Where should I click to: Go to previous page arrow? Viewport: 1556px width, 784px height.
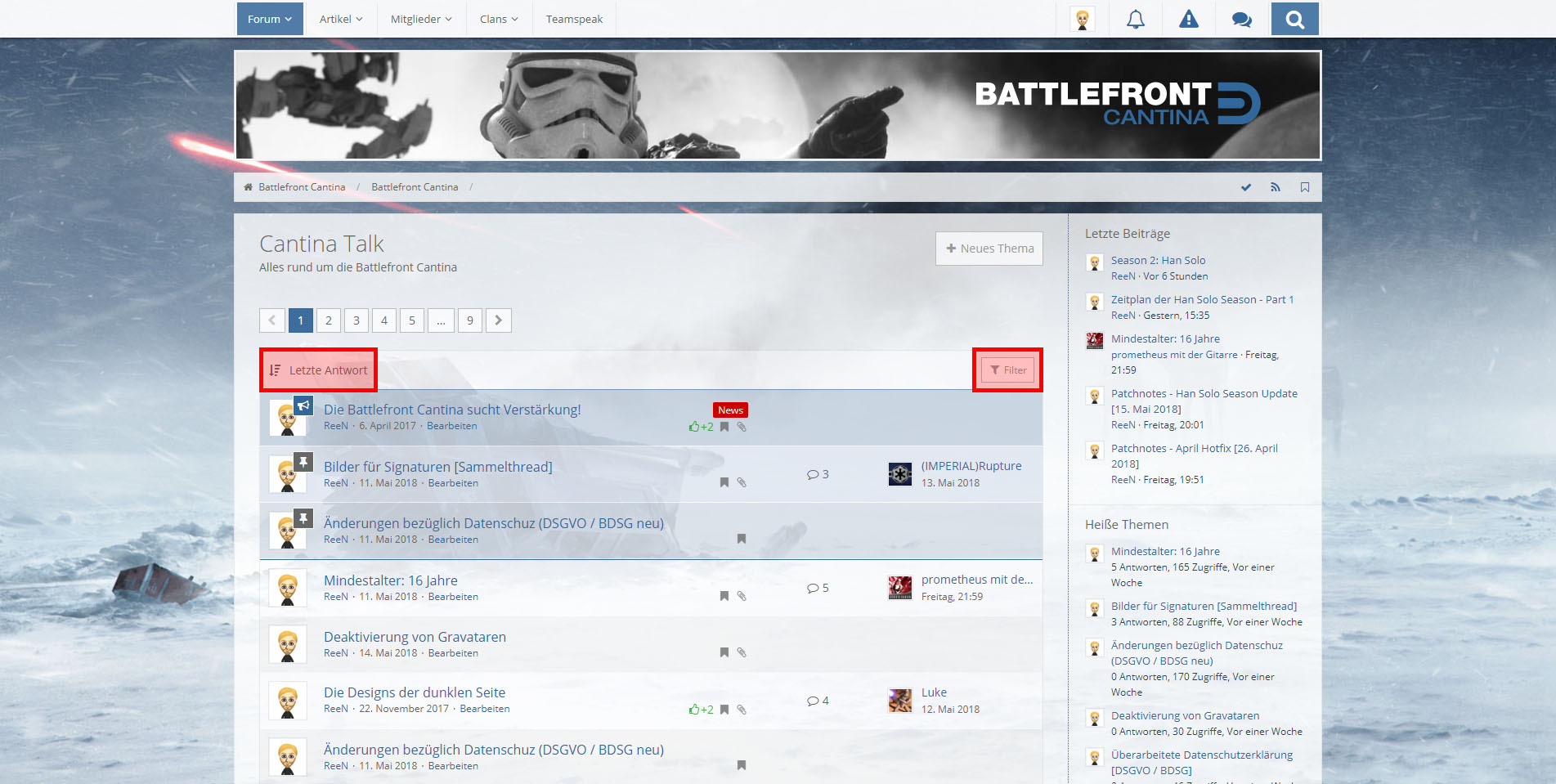pos(272,320)
